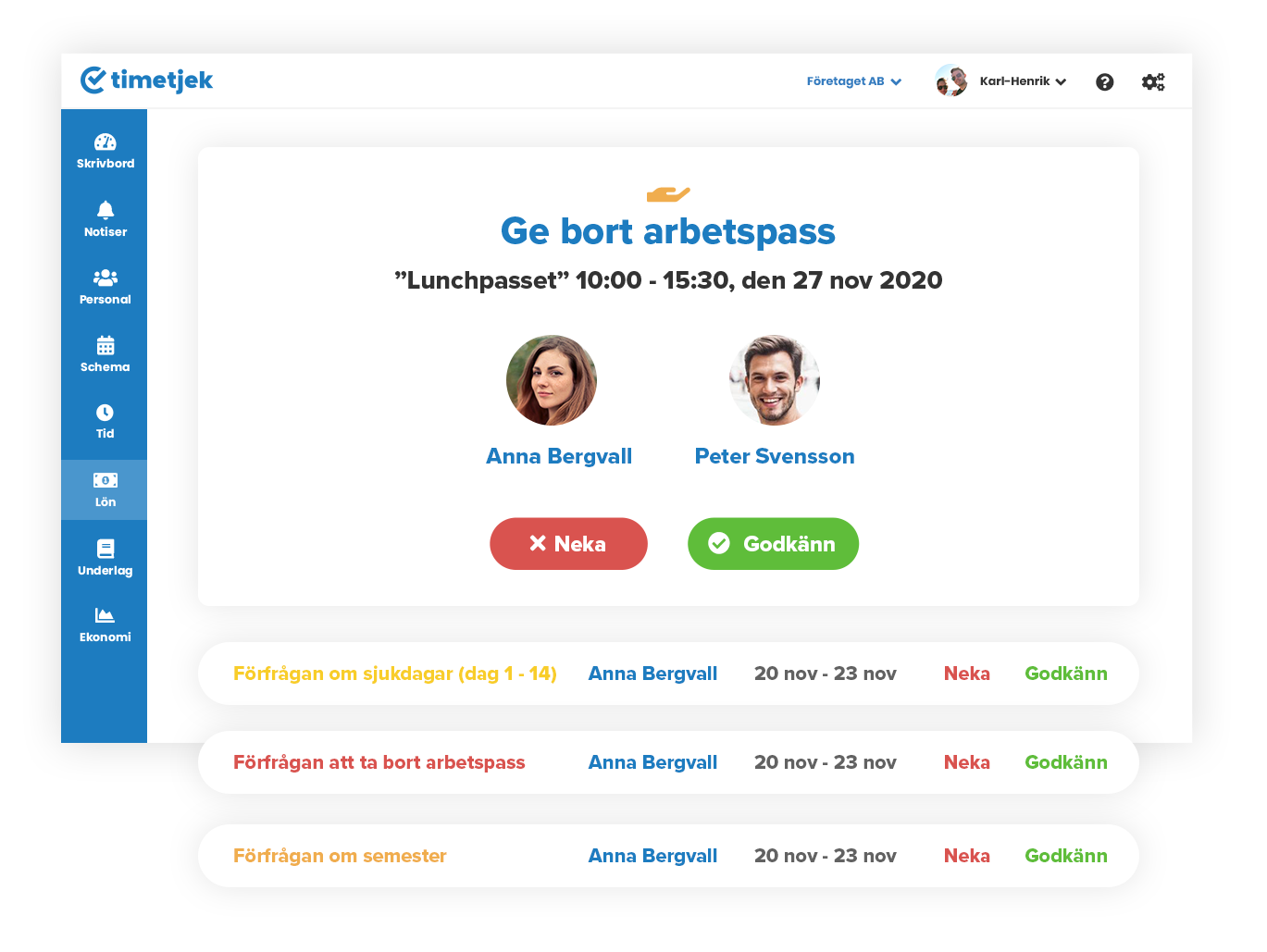Open the sjukdagar request title

[395, 674]
